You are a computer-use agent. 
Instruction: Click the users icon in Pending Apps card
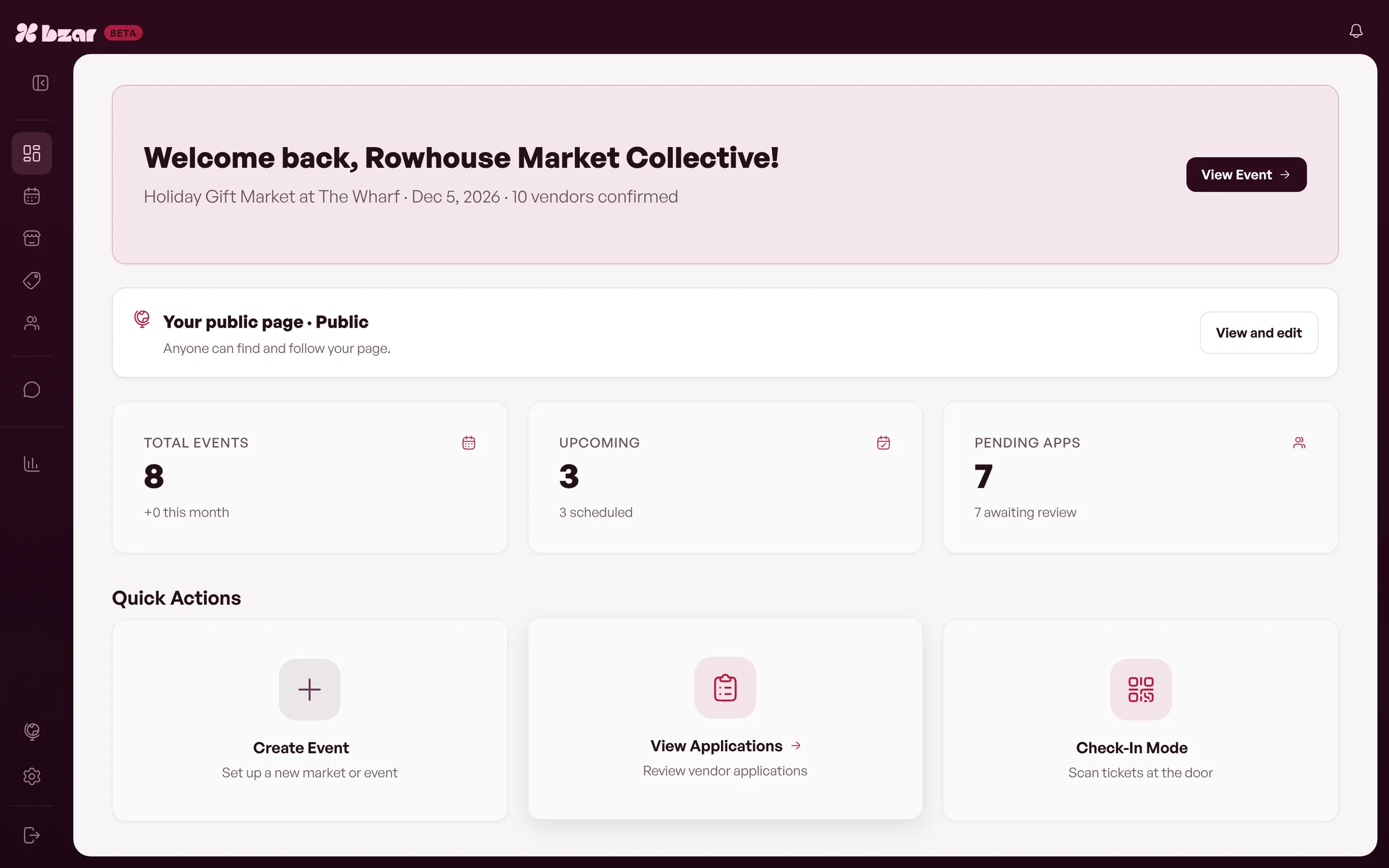(x=1299, y=443)
